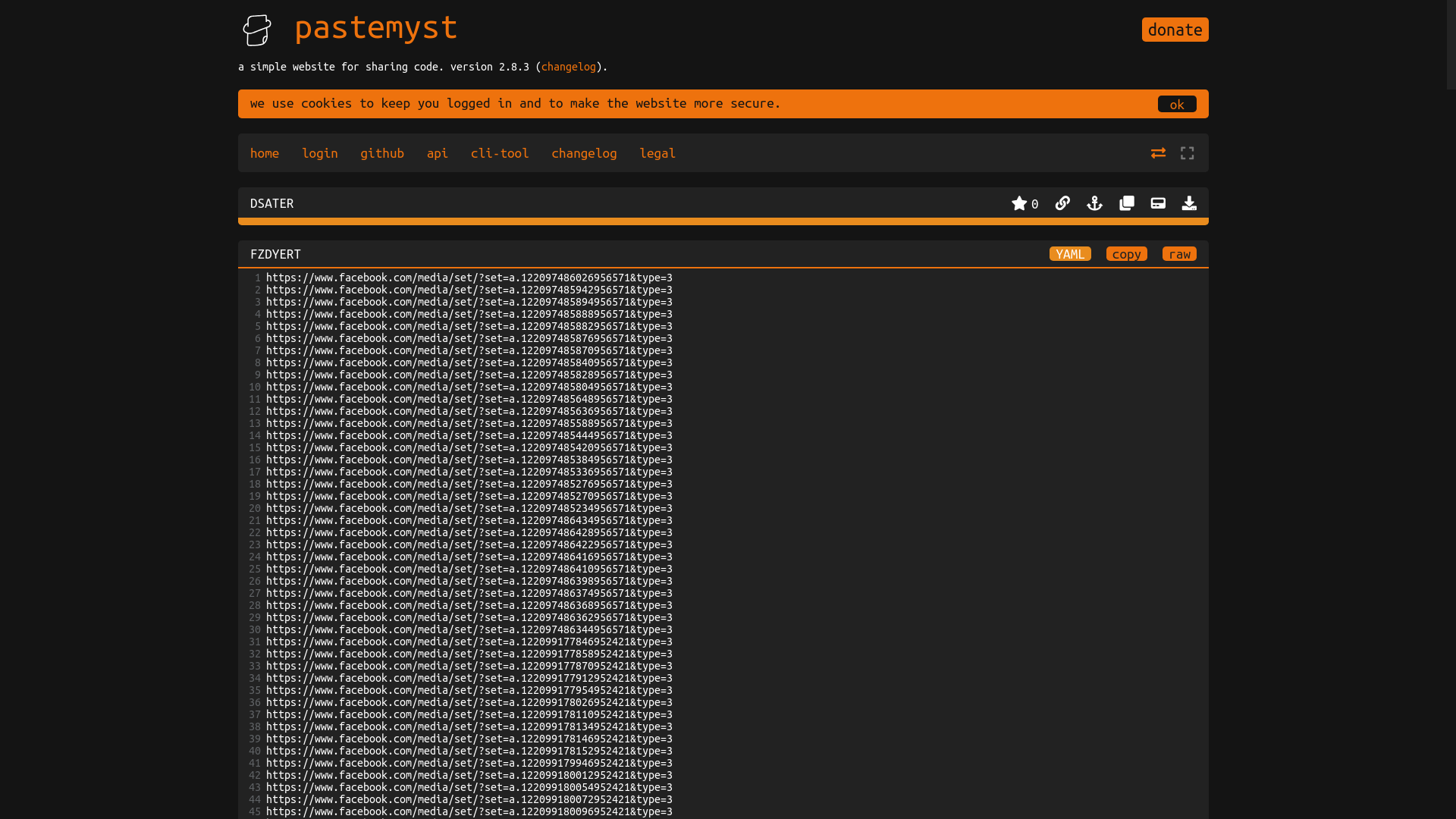Open the github nav link

click(382, 153)
